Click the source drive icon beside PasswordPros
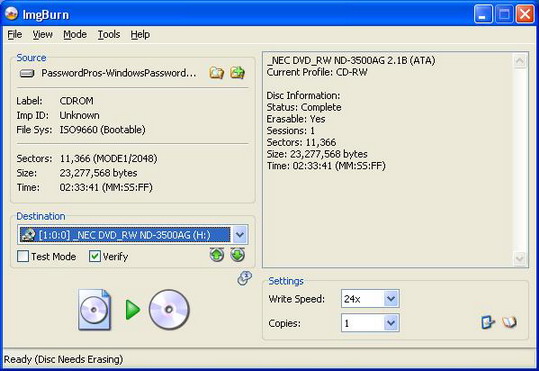The image size is (539, 371). 27,73
